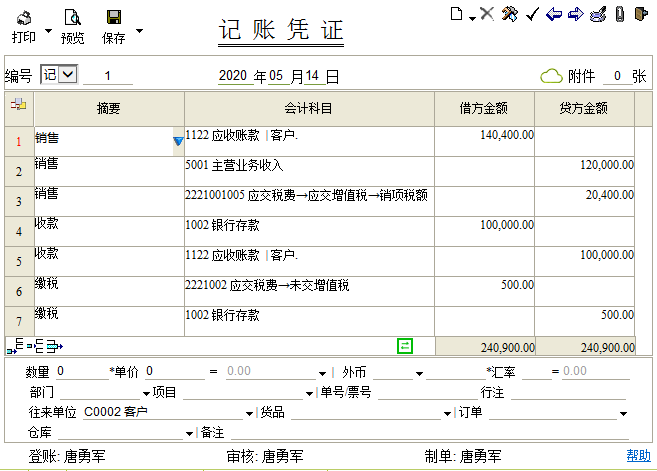Go to previous voucher with left arrow

[554, 14]
